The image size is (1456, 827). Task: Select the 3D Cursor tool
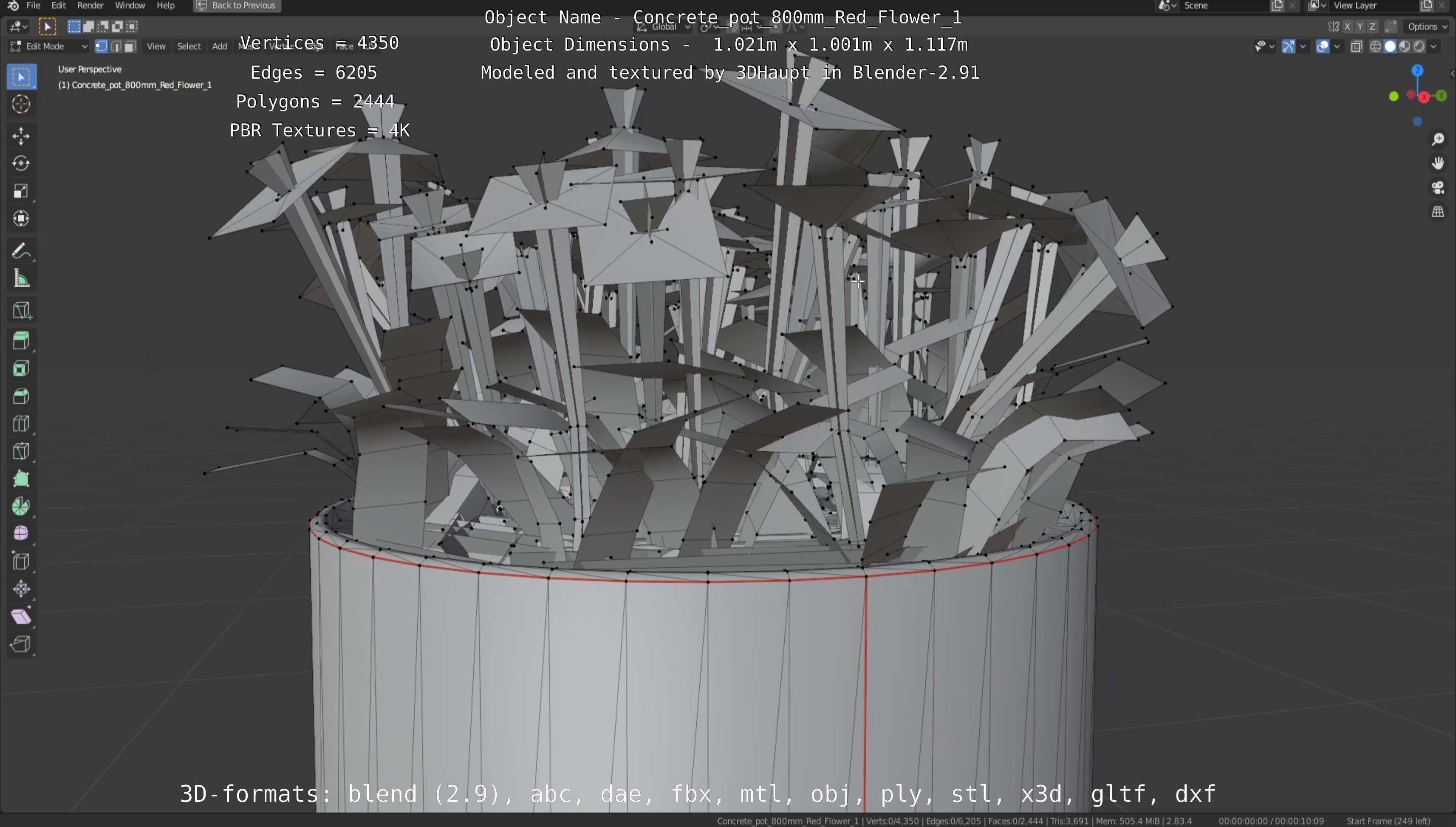click(x=22, y=105)
